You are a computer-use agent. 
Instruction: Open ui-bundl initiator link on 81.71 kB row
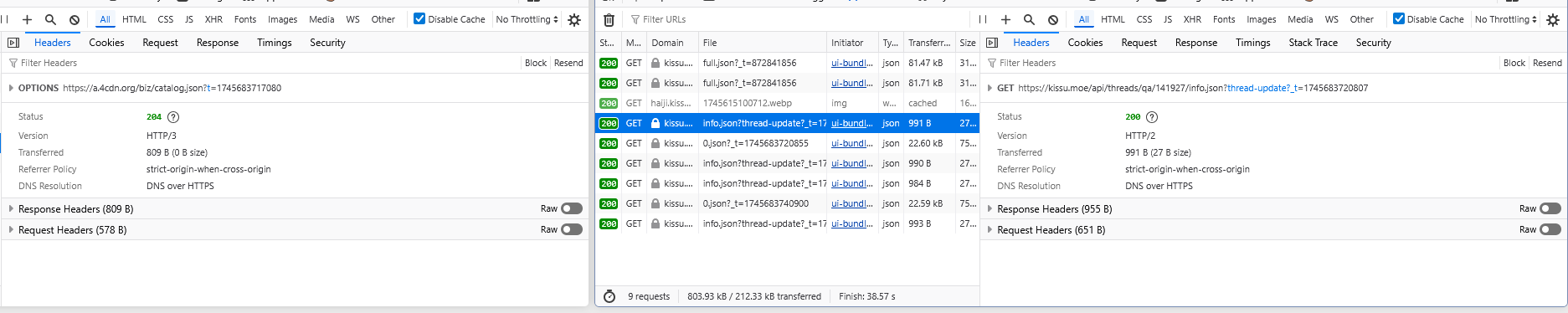(851, 83)
